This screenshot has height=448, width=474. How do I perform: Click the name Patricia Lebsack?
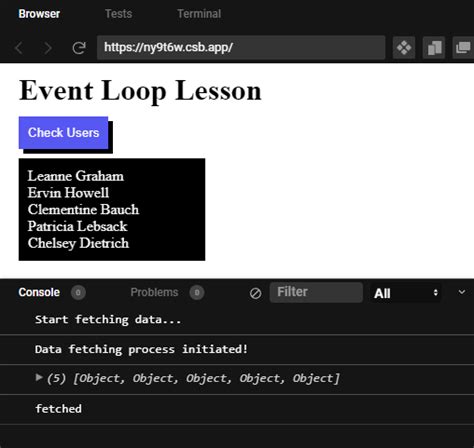click(x=77, y=226)
